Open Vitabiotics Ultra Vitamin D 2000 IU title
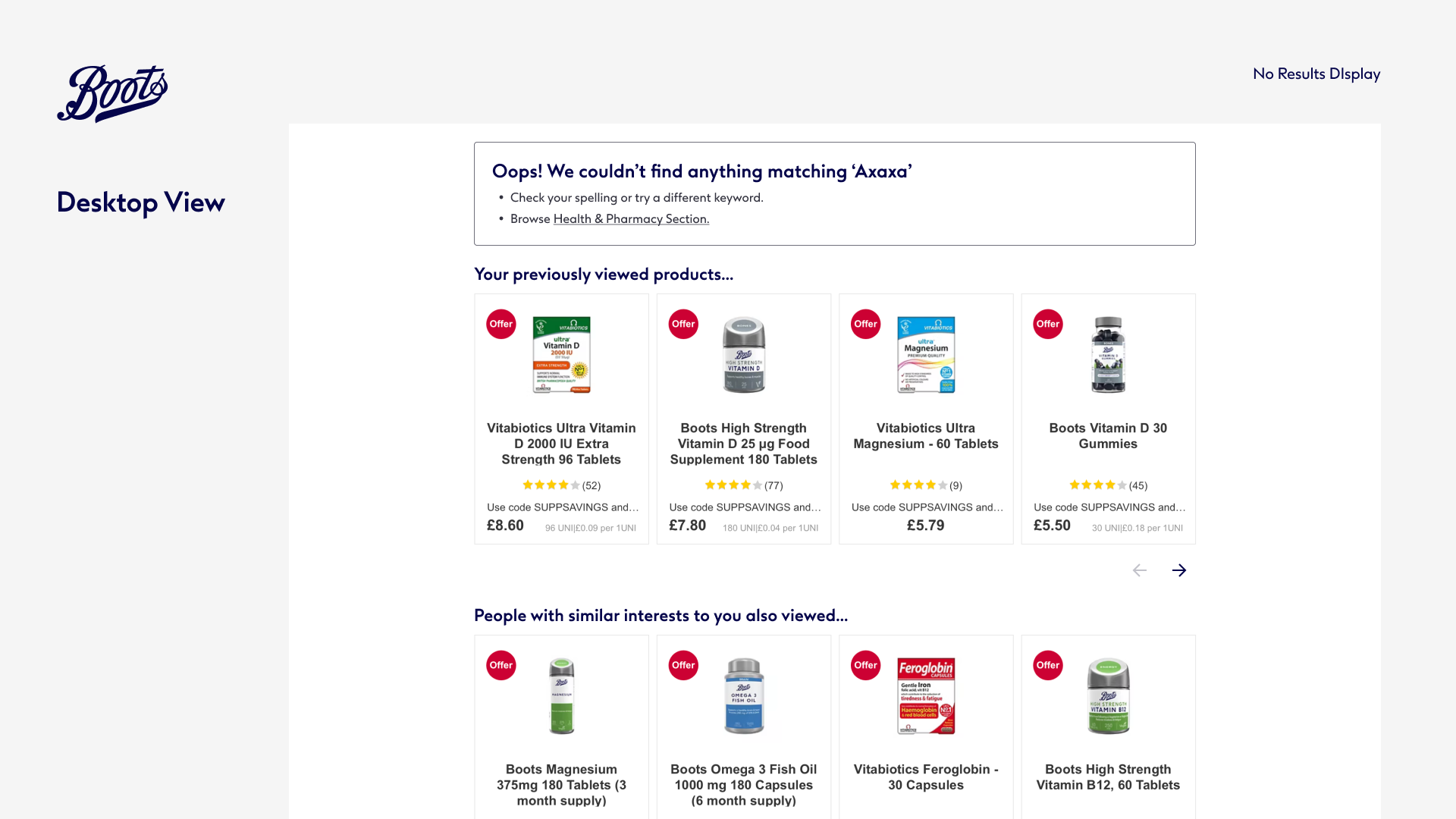This screenshot has width=1456, height=819. 561,444
